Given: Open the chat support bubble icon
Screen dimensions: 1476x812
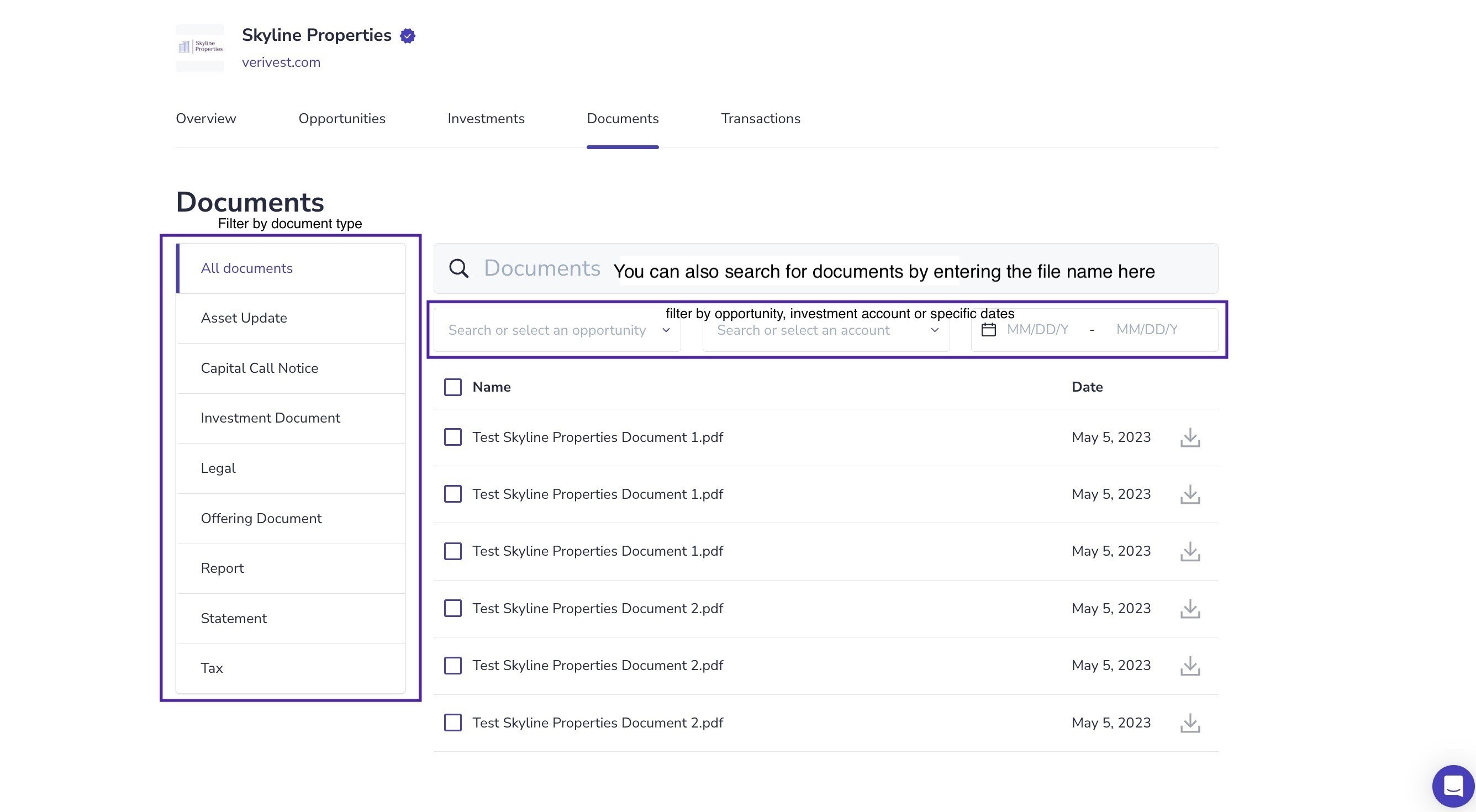Looking at the screenshot, I should [x=1453, y=786].
